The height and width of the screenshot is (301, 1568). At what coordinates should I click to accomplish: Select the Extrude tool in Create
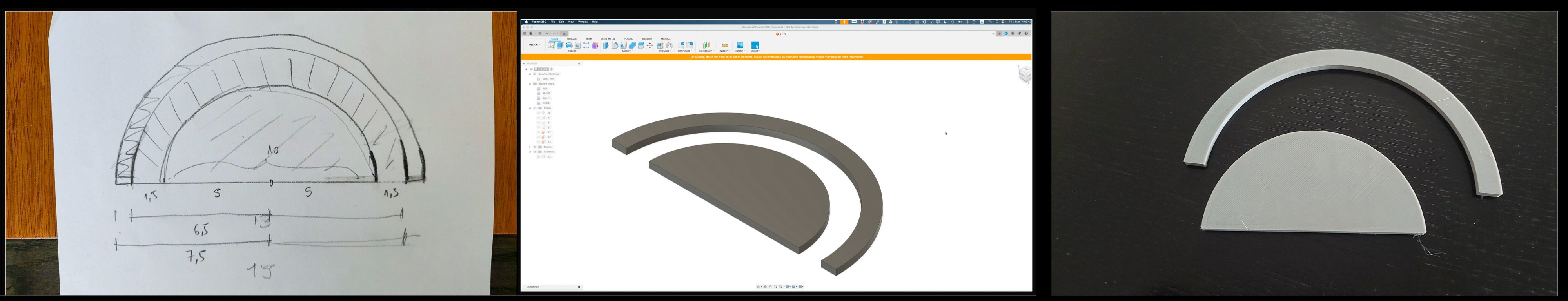pyautogui.click(x=560, y=45)
